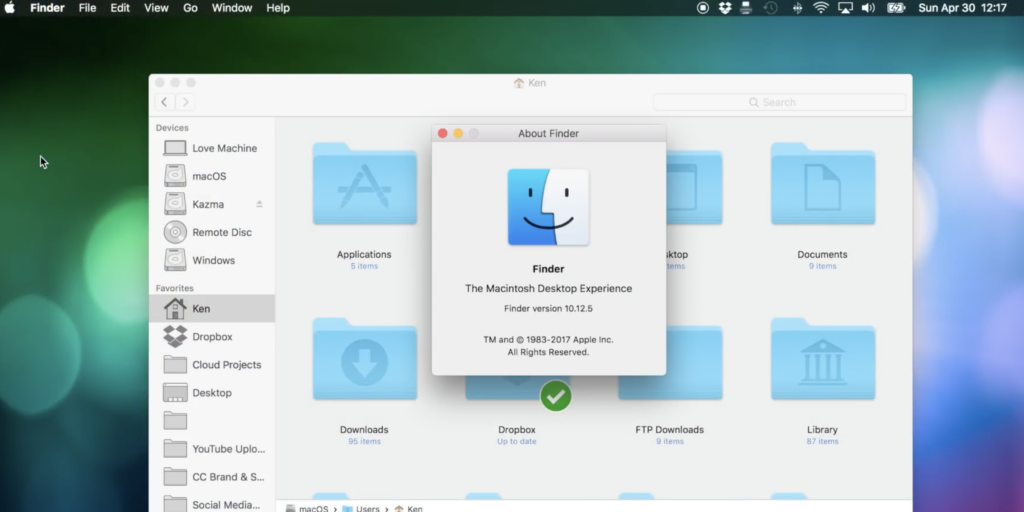Click Users in the path bar
The image size is (1024, 512).
pos(361,509)
